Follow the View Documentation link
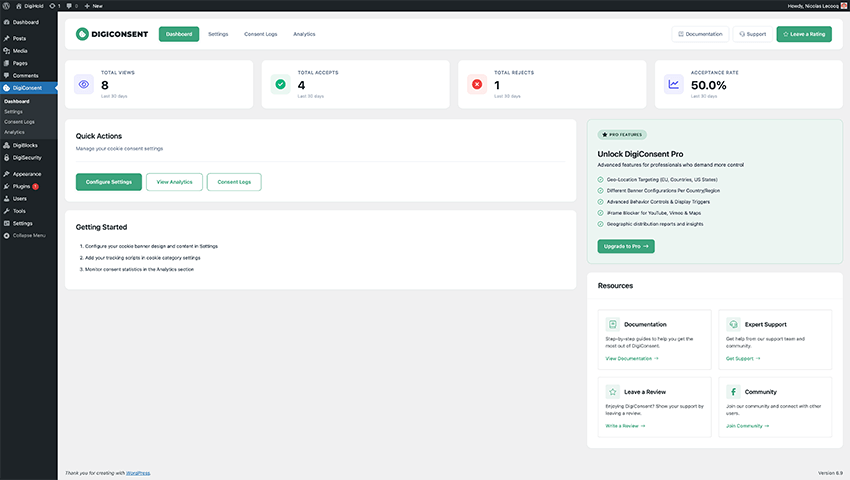This screenshot has height=480, width=850. click(x=632, y=358)
